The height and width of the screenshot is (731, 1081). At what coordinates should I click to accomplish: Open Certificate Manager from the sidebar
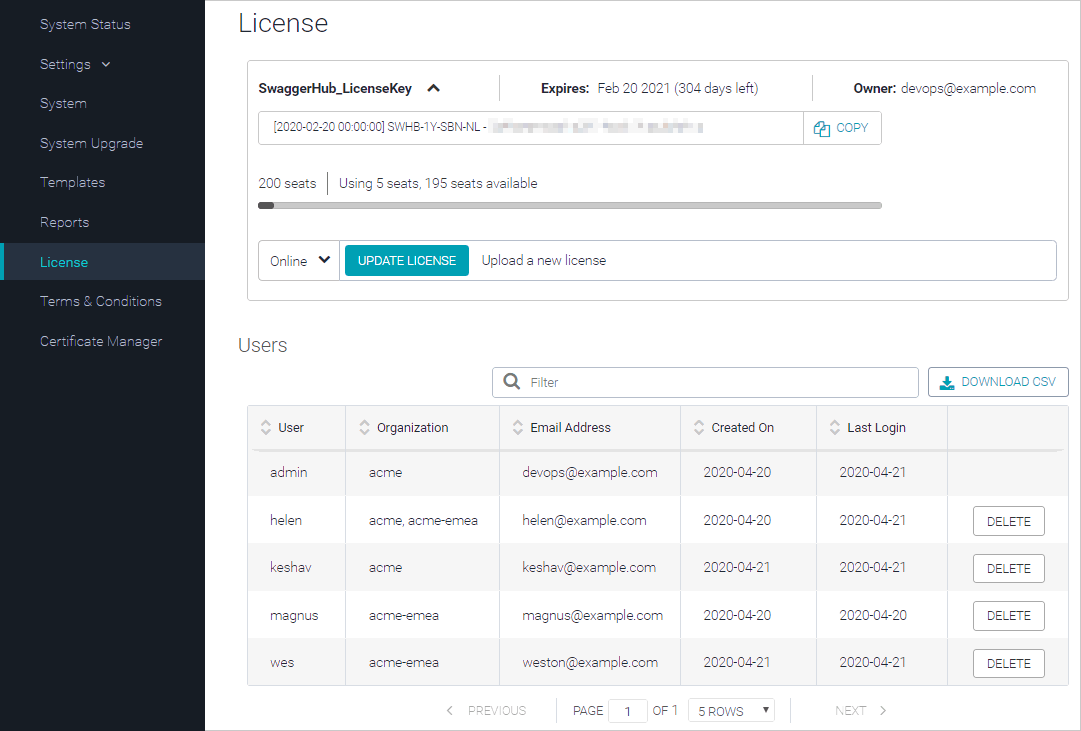point(103,341)
